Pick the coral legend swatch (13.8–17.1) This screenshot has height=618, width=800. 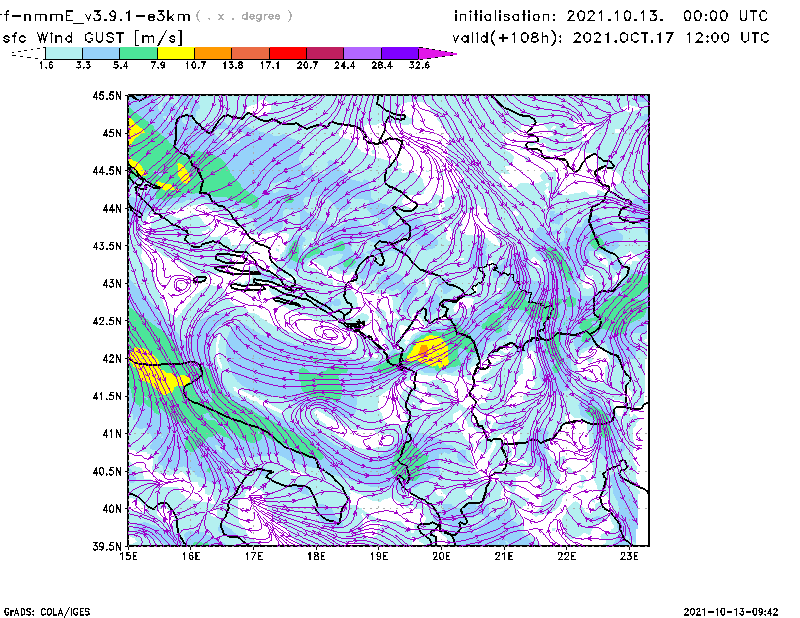(251, 53)
